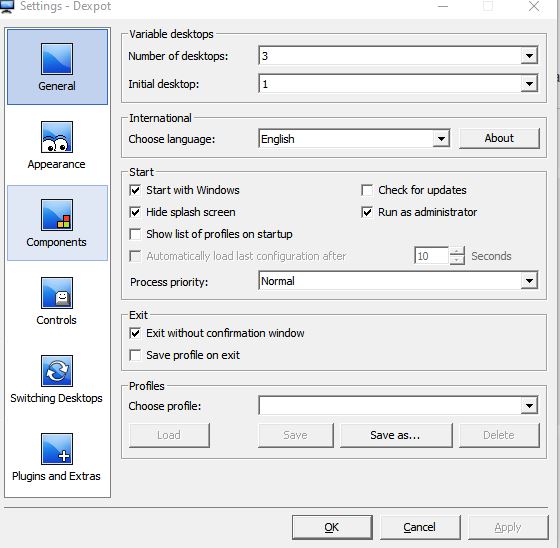The image size is (560, 548).
Task: Confirm settings with OK
Action: pos(332,527)
